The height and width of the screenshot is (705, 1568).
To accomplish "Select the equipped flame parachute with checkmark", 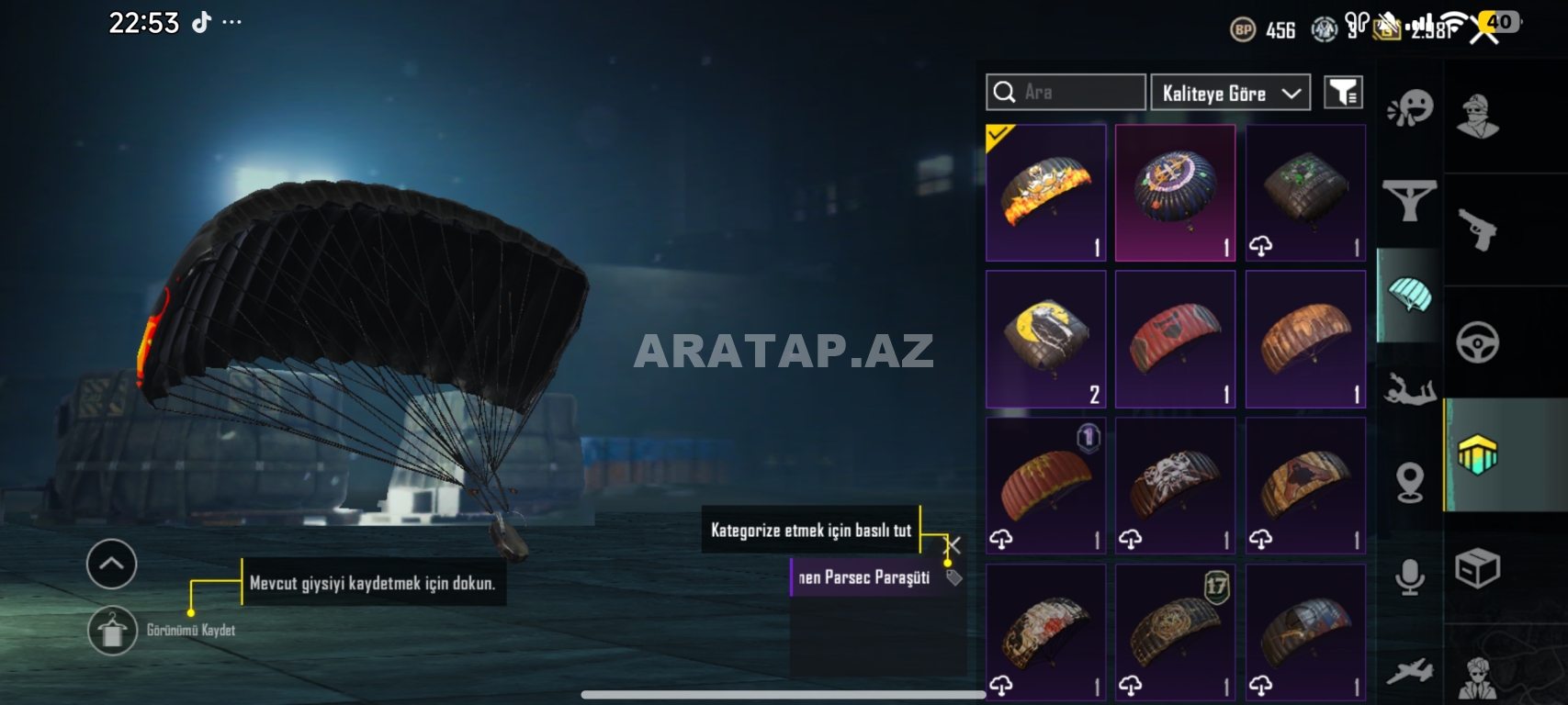I will (x=1046, y=194).
